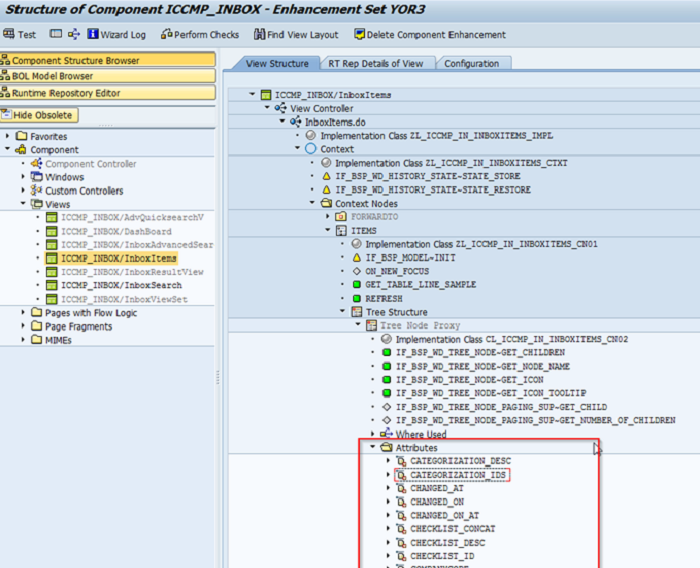
Task: Run Perform Checks
Action: tap(200, 34)
